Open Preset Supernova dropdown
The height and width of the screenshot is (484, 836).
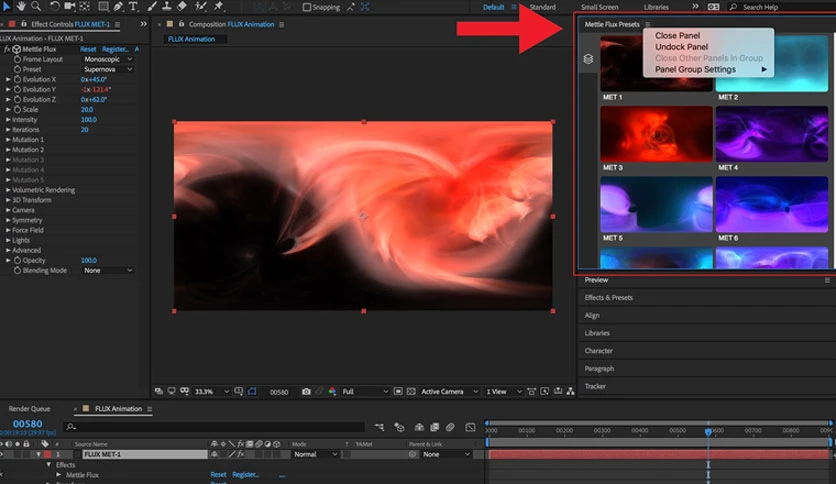(x=107, y=69)
